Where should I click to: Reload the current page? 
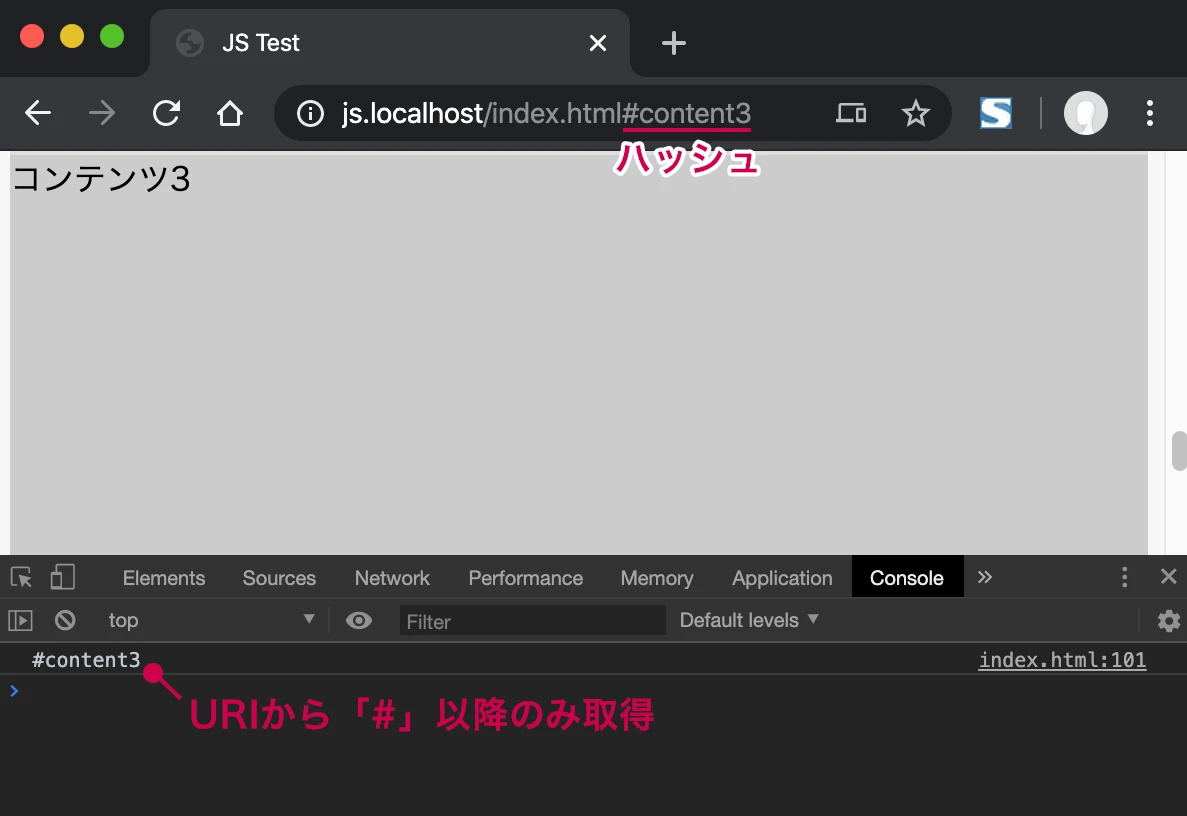166,114
